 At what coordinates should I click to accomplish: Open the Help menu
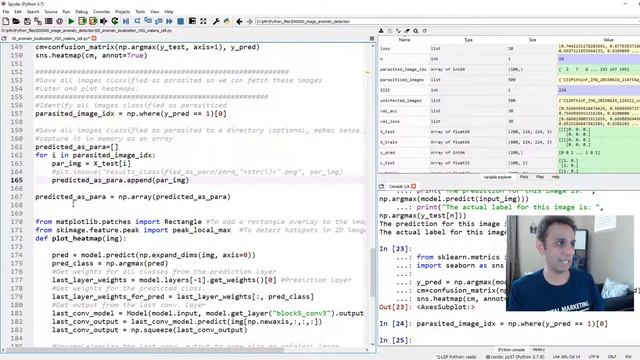click(x=169, y=12)
